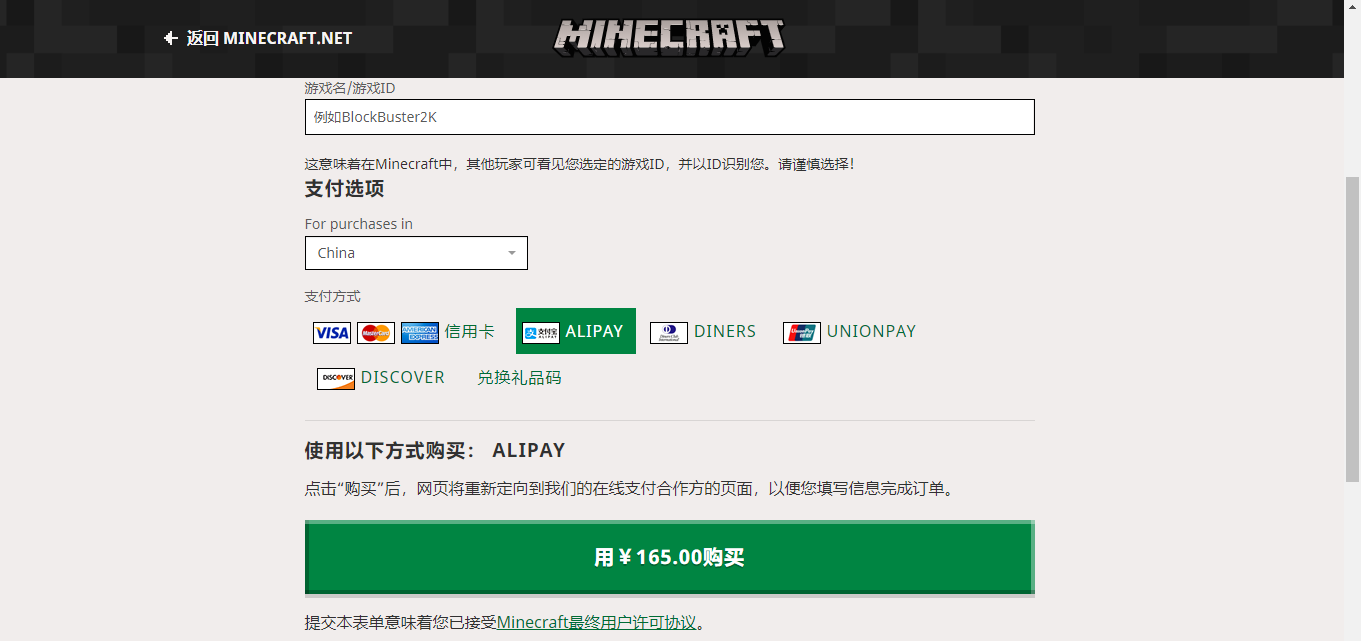1361x641 pixels.
Task: Select the Visa card payment icon
Action: click(x=331, y=331)
